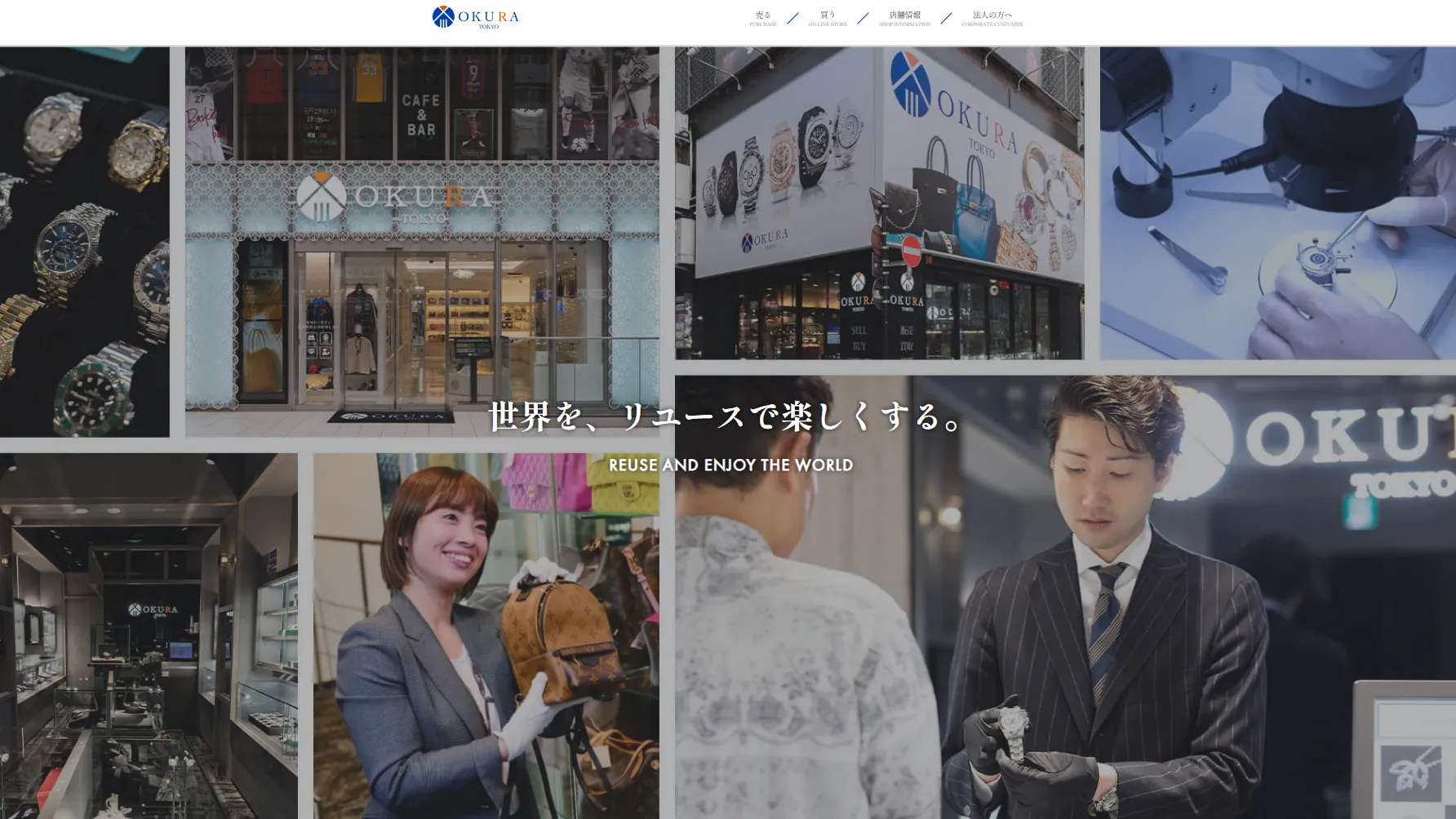
Task: Click the OKURA storefront with CAFE & BAR photo
Action: point(422,242)
